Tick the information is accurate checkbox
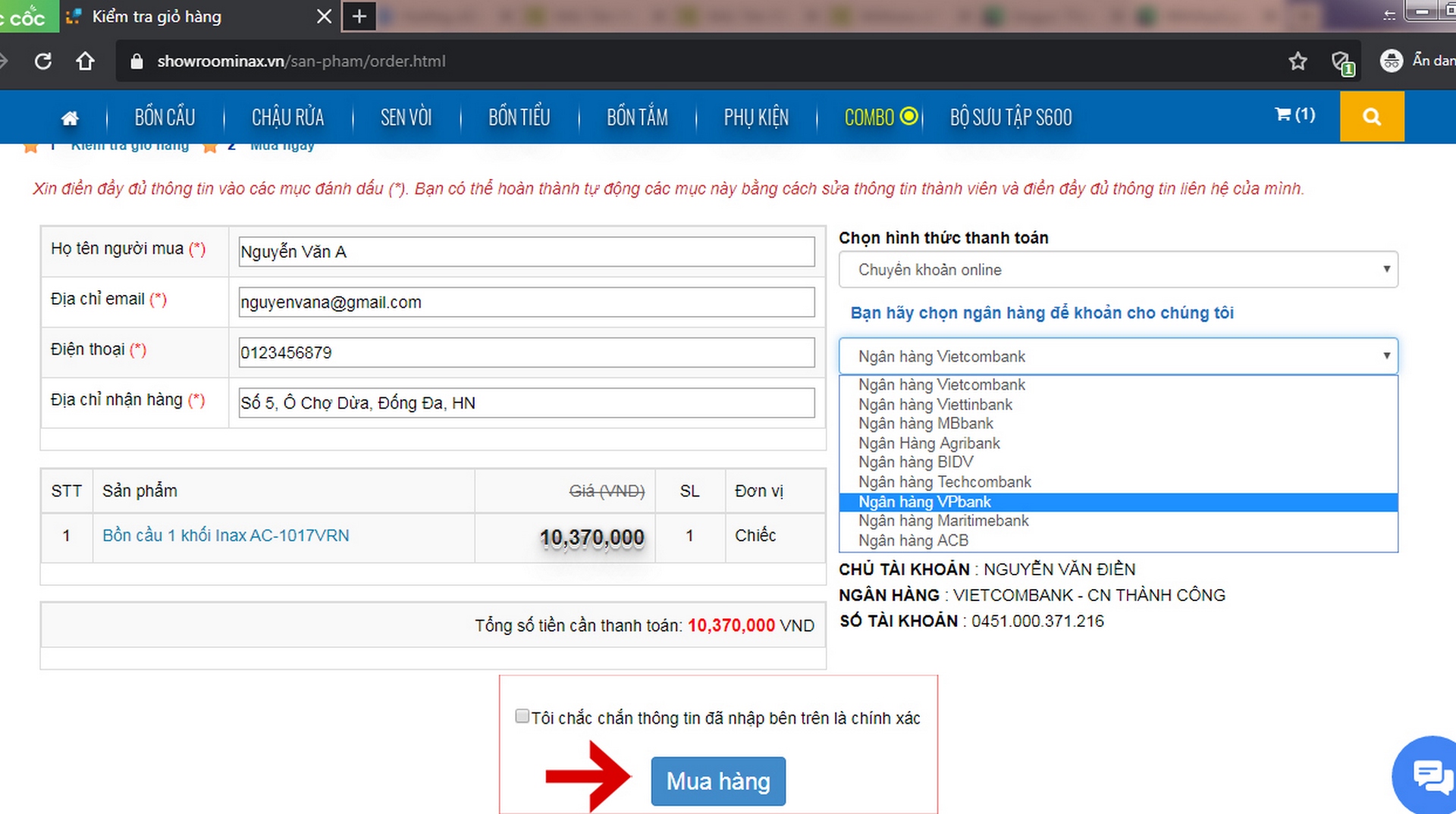Viewport: 1456px width, 814px height. click(522, 716)
